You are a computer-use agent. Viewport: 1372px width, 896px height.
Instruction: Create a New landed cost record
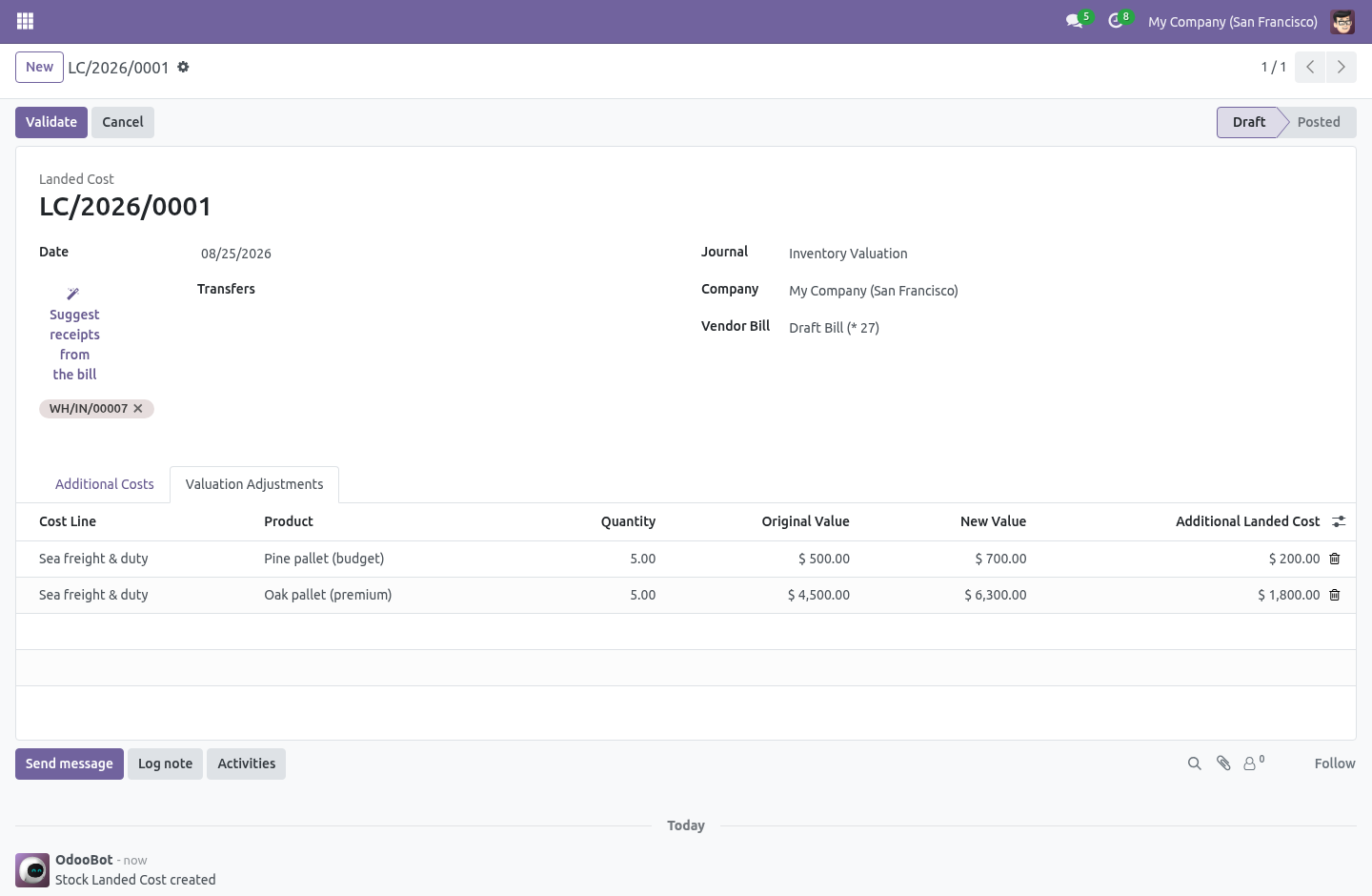pos(39,67)
